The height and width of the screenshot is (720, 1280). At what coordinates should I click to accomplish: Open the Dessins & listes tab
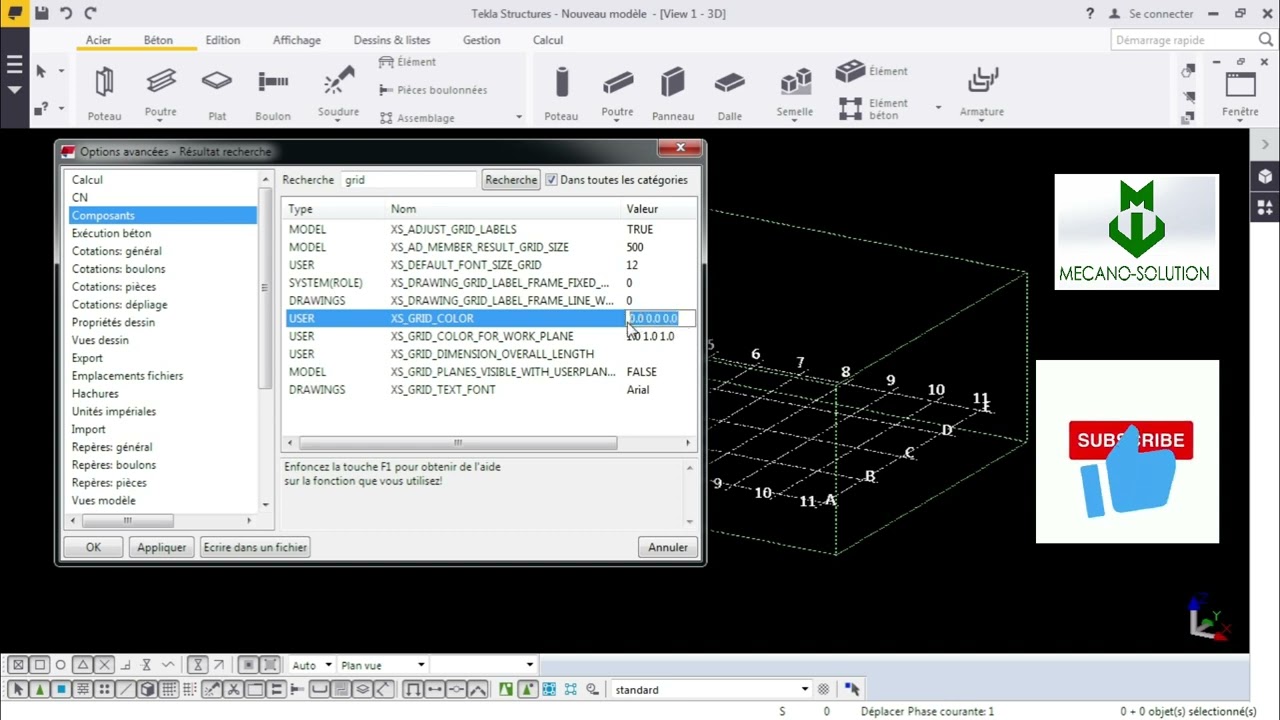392,40
